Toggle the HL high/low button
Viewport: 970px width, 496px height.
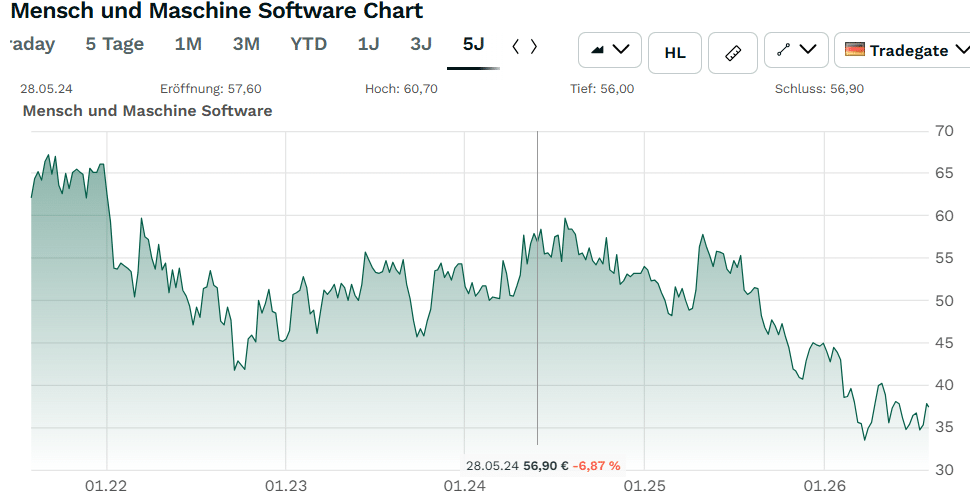674,53
